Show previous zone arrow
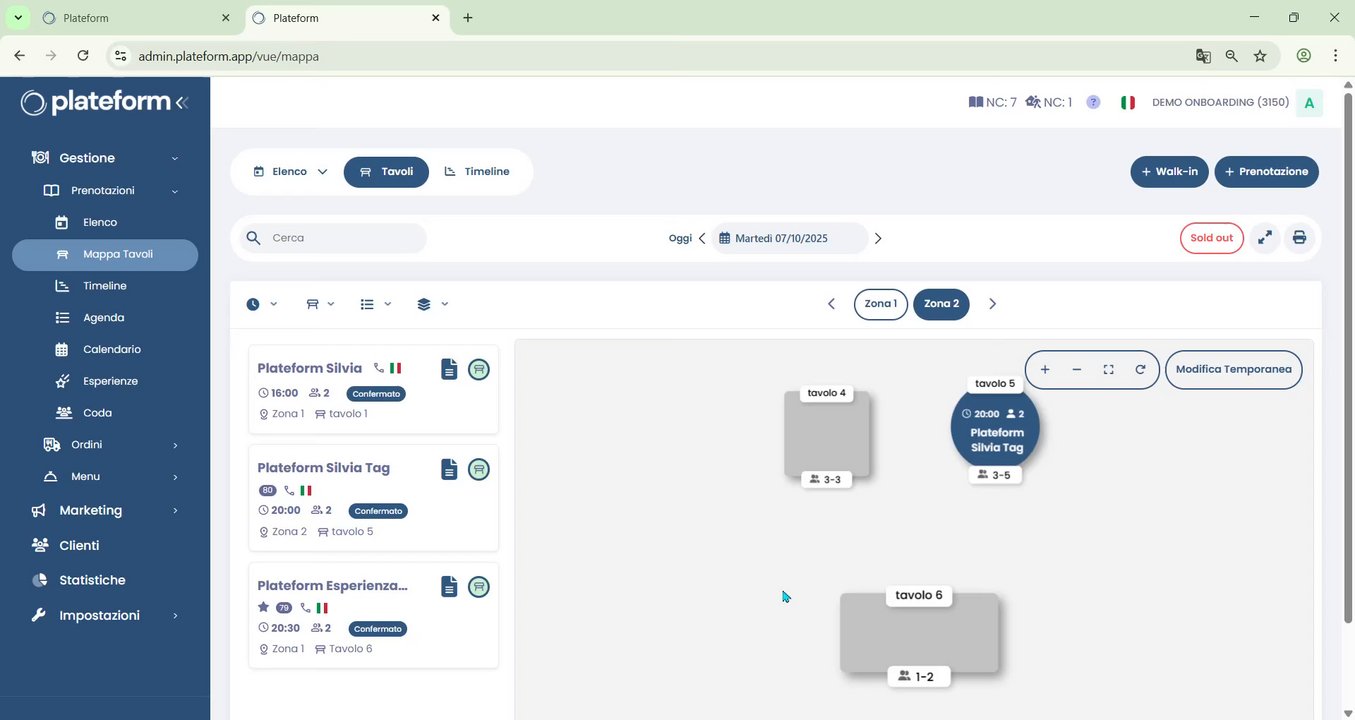Screen dimensions: 1355x720 click(831, 304)
